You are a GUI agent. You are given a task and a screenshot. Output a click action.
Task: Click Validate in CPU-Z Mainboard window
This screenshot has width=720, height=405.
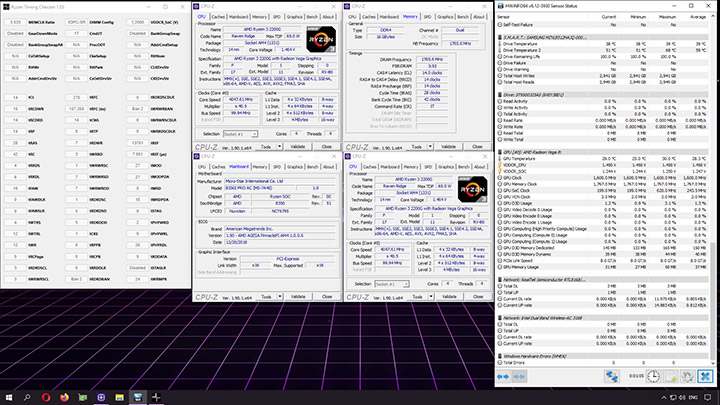pyautogui.click(x=298, y=297)
